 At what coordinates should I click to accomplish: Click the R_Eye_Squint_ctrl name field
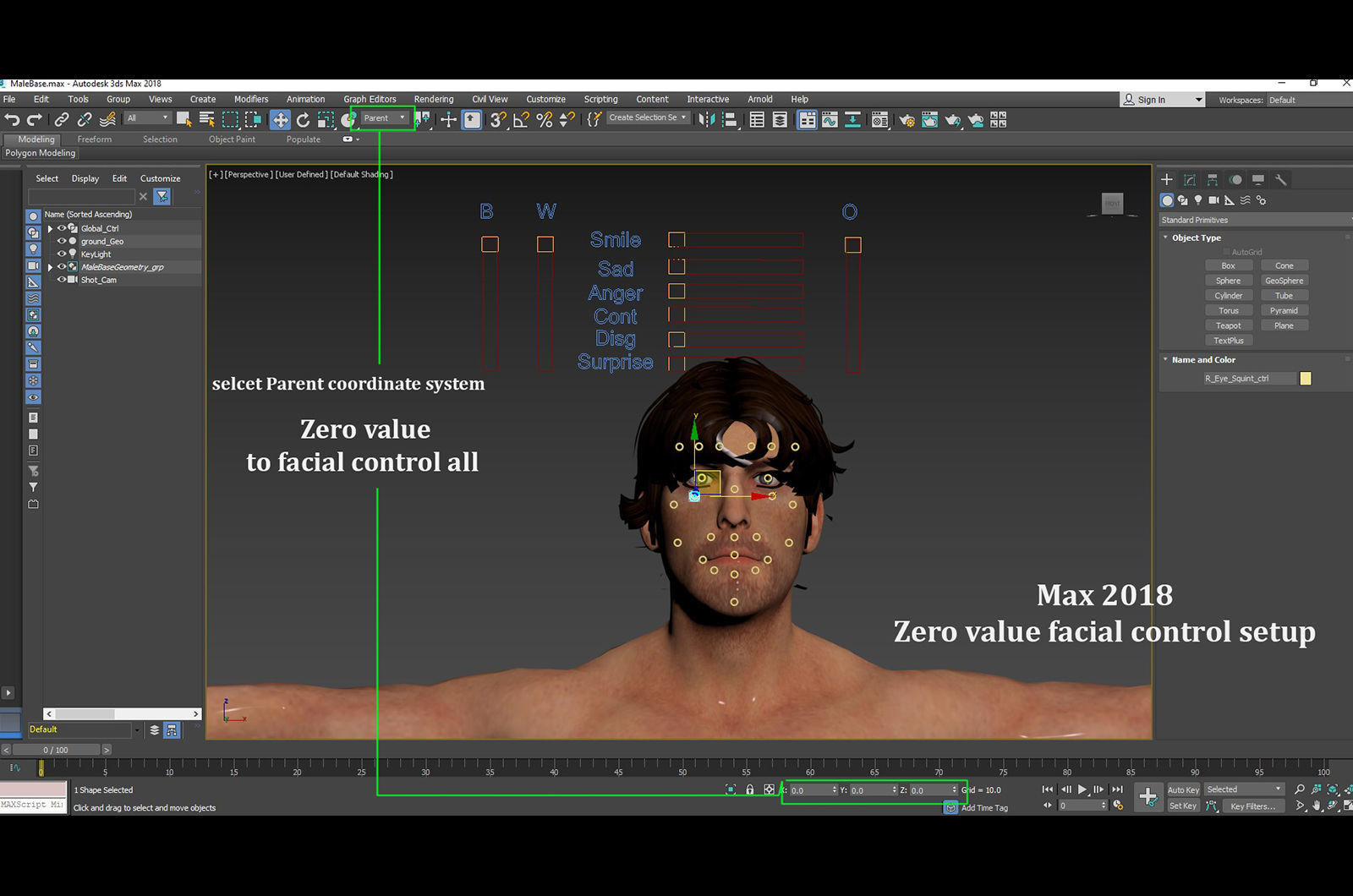(x=1248, y=379)
